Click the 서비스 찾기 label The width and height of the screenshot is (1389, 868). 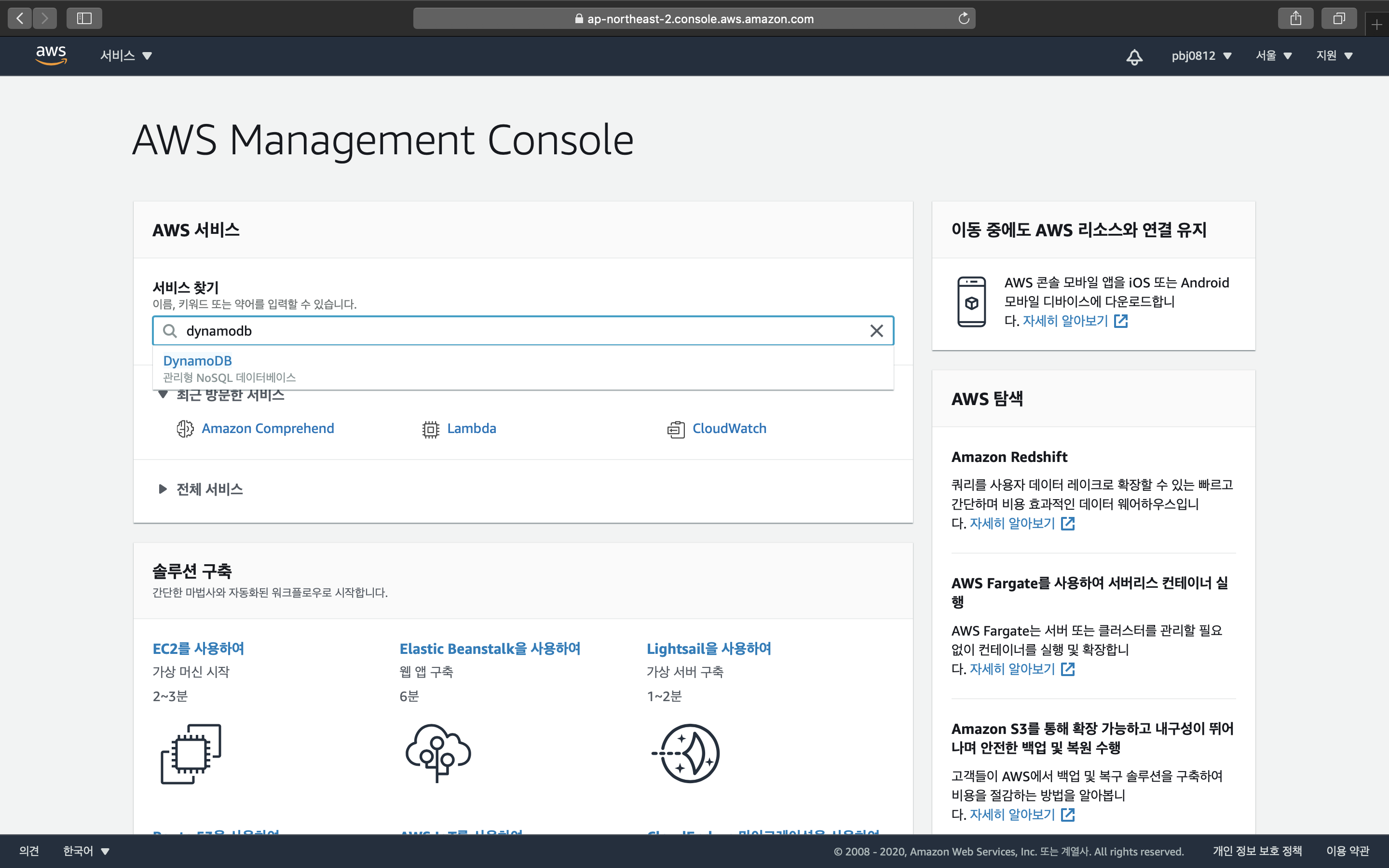[185, 287]
